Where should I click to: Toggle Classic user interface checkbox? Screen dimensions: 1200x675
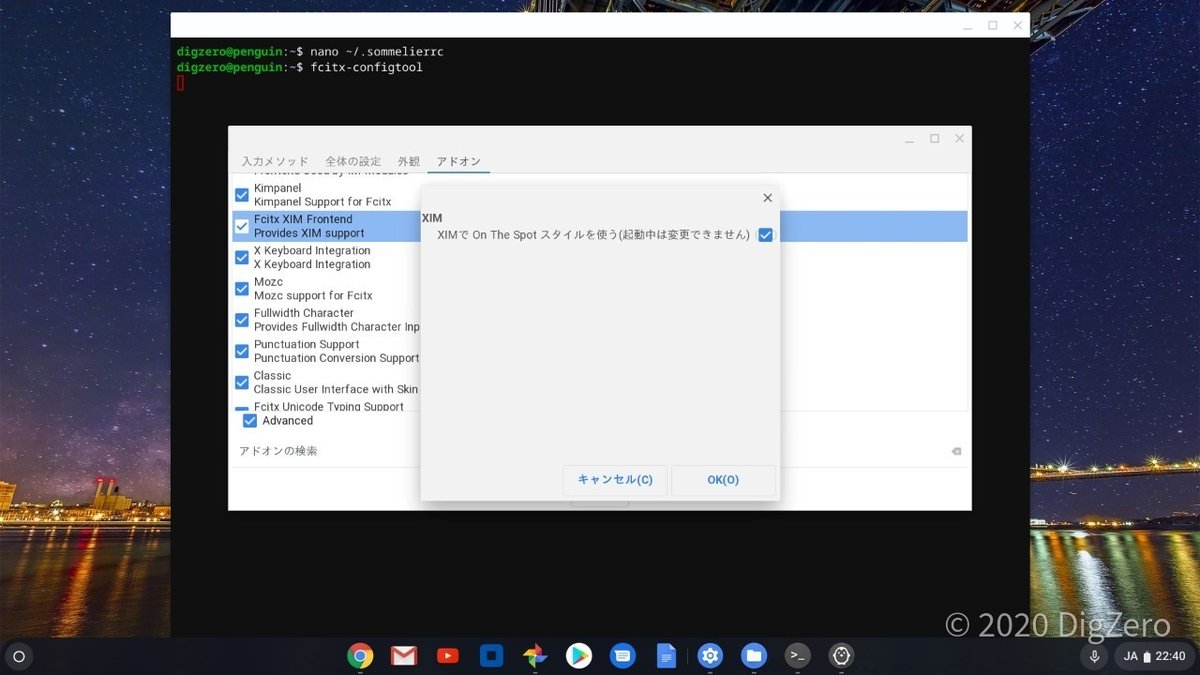242,382
